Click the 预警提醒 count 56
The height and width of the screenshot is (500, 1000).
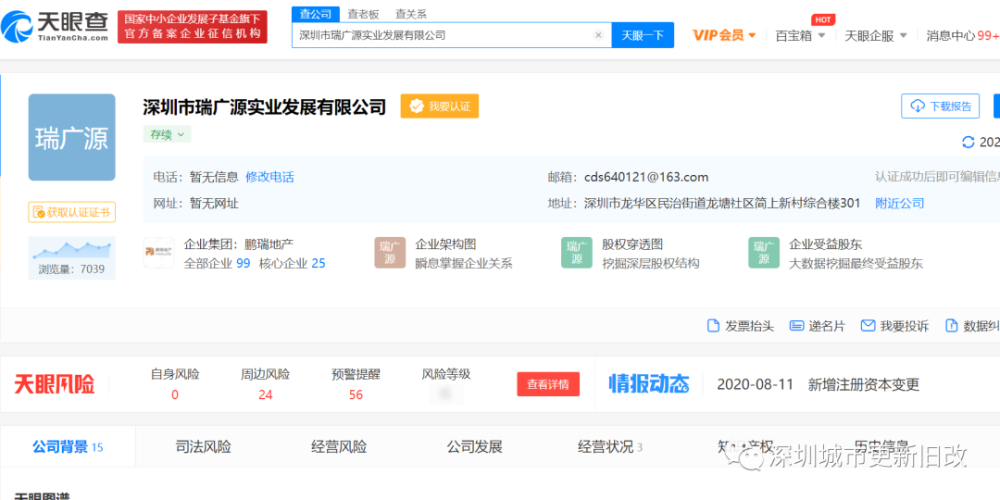pyautogui.click(x=356, y=395)
